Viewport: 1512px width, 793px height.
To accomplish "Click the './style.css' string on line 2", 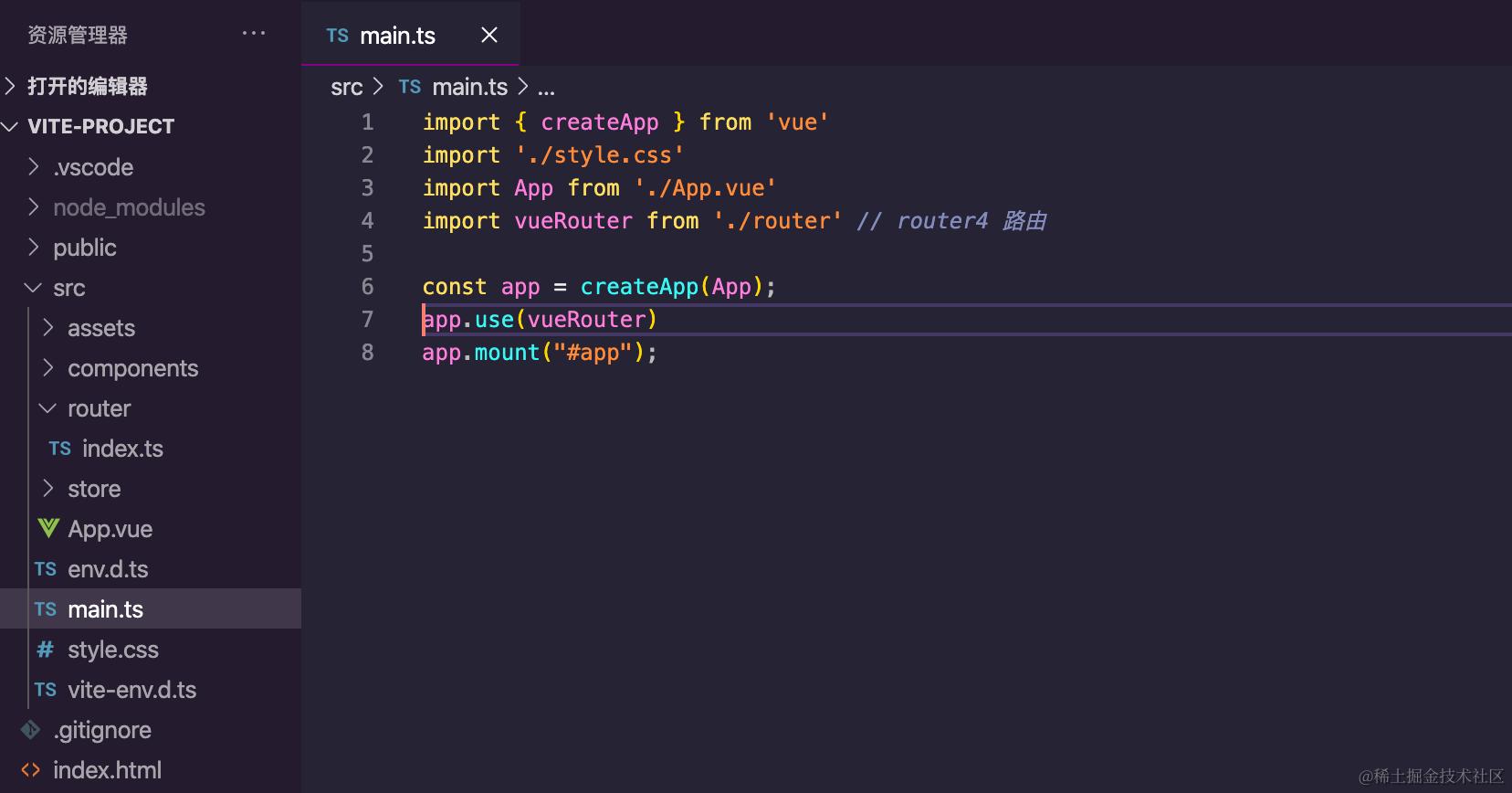I will click(600, 155).
